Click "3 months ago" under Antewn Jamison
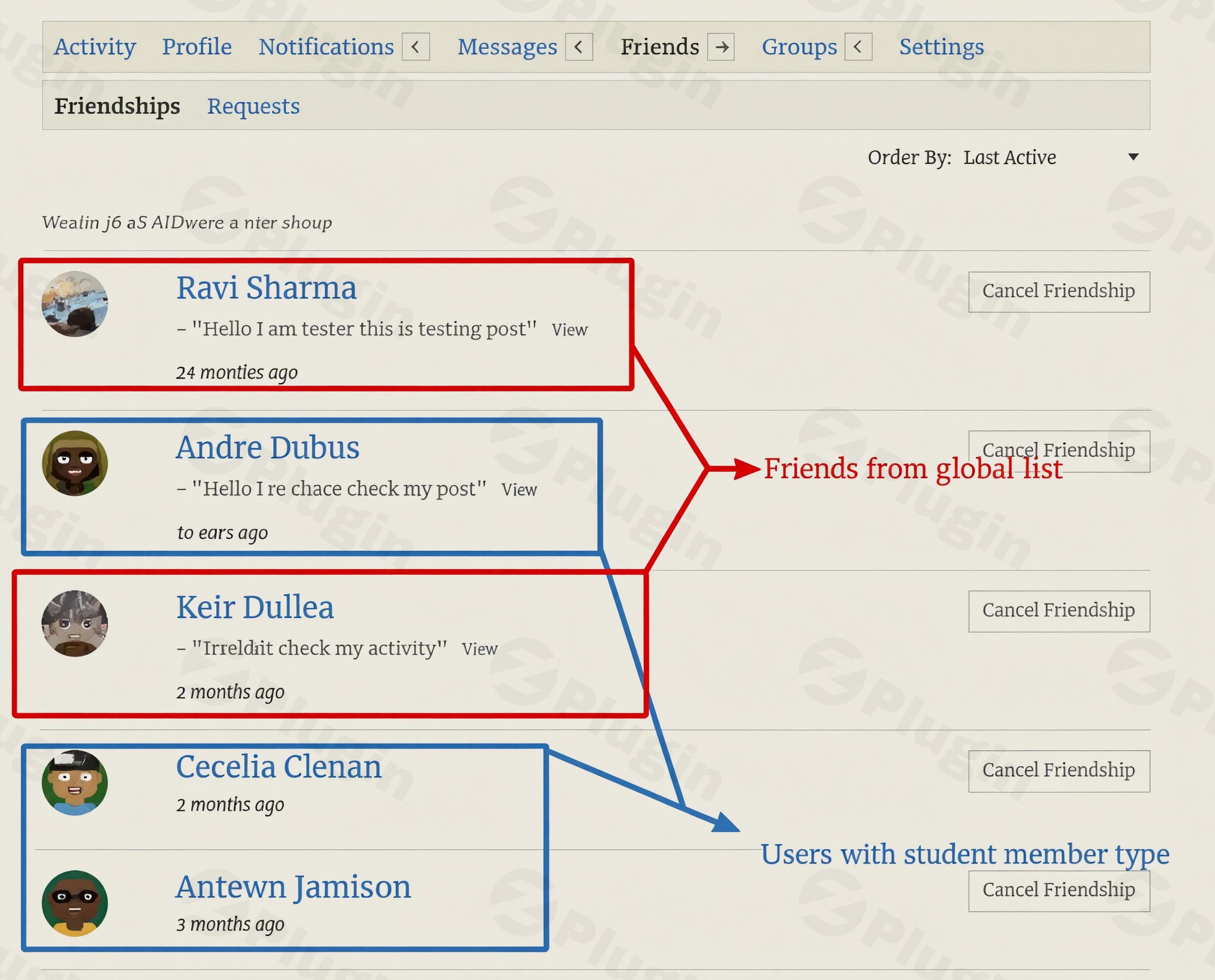 pyautogui.click(x=230, y=925)
